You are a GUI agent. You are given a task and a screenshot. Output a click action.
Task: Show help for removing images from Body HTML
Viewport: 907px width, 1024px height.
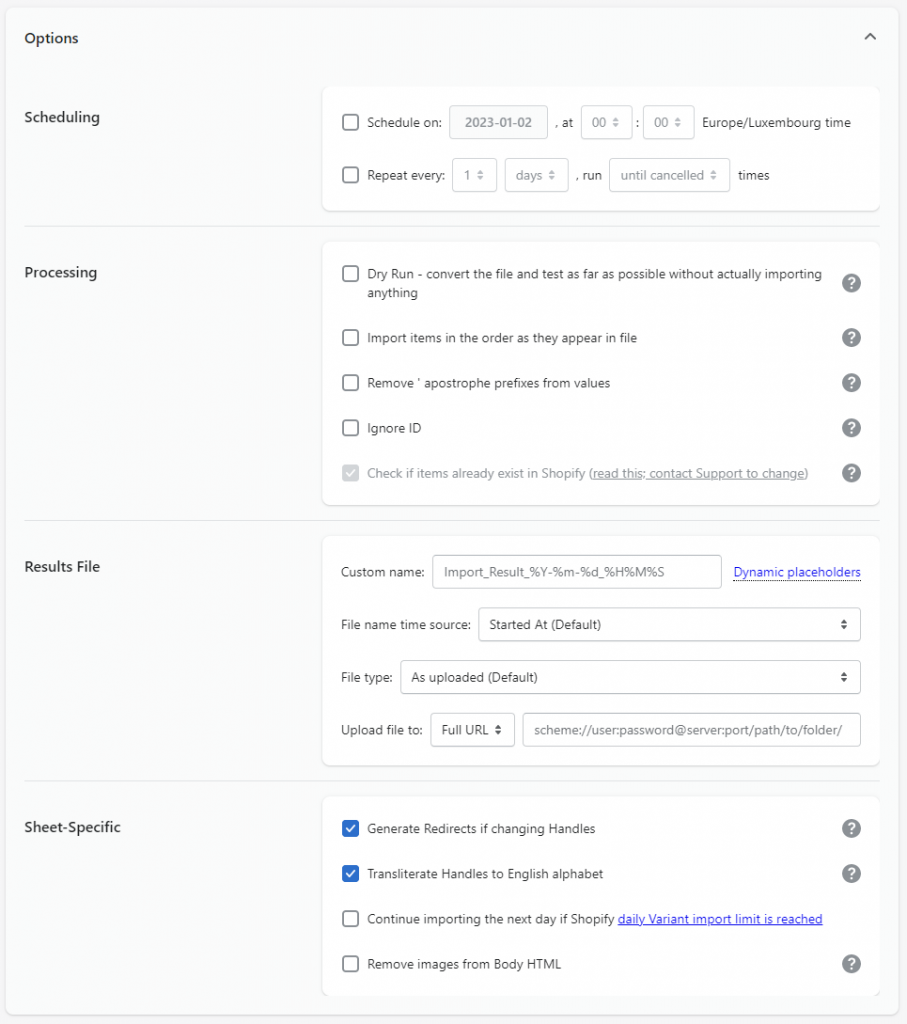(851, 964)
